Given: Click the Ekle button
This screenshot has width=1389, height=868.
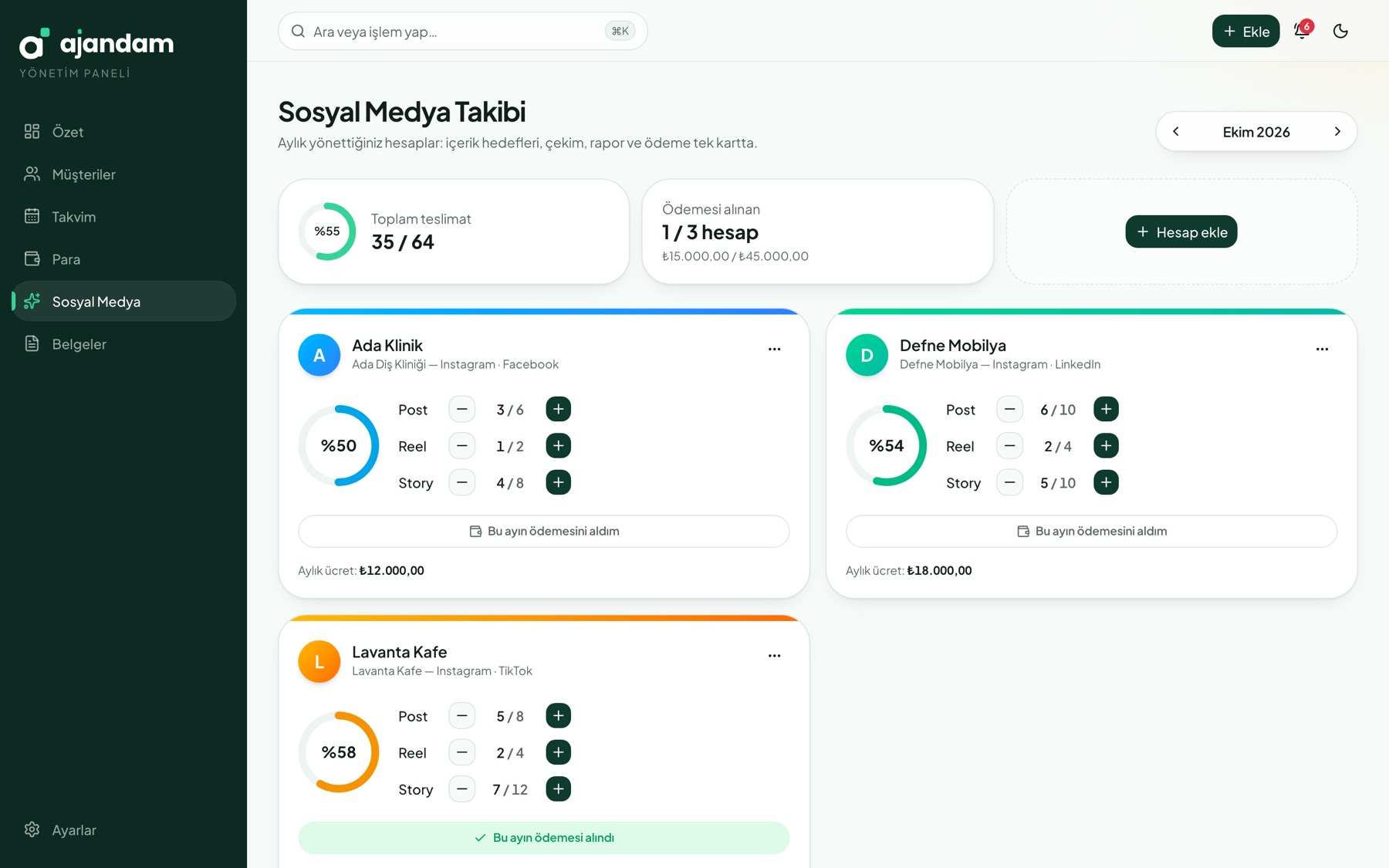Looking at the screenshot, I should click(x=1245, y=31).
